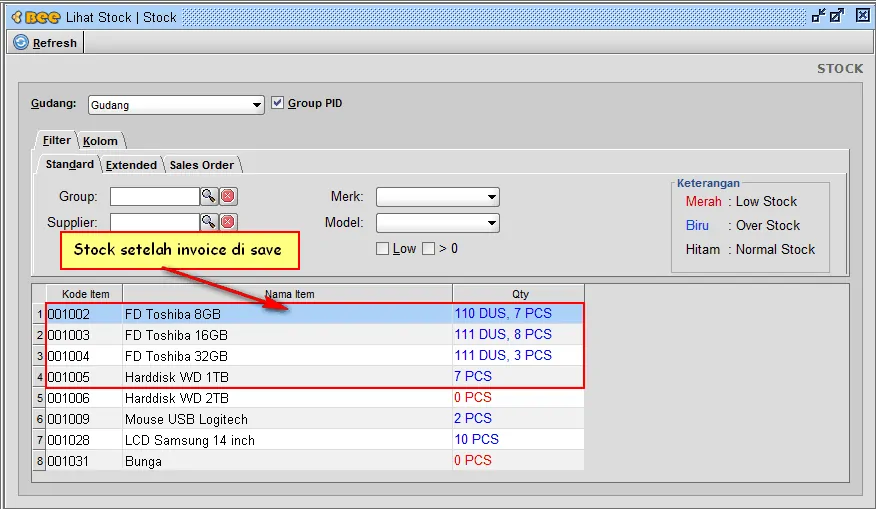Click row number 8 header

[x=39, y=462]
